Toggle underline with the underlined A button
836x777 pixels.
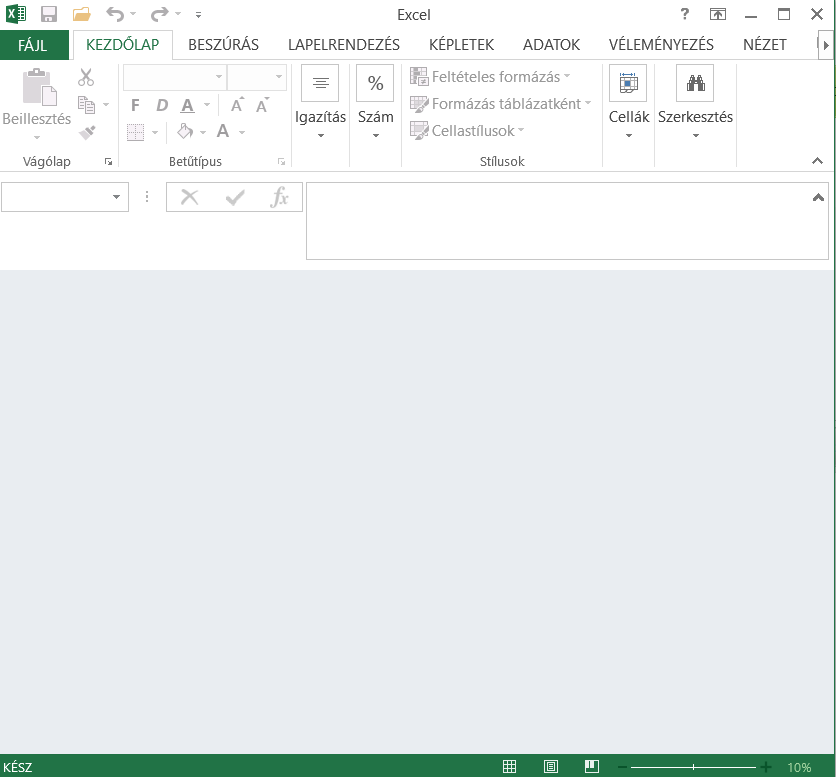[x=187, y=105]
